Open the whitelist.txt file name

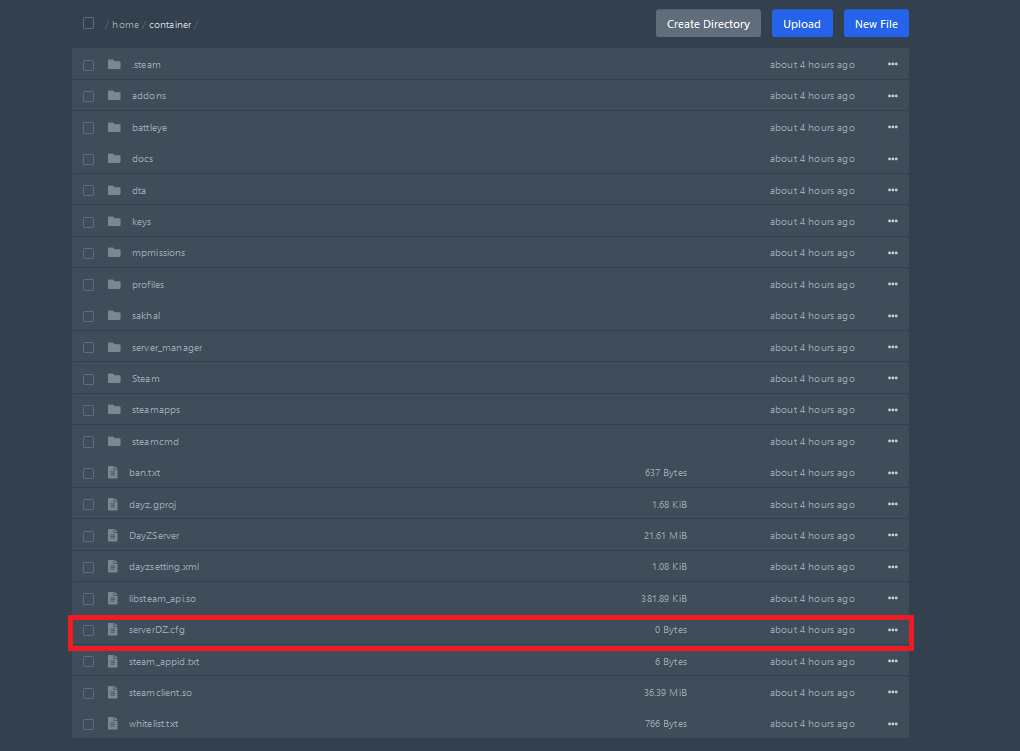click(154, 724)
